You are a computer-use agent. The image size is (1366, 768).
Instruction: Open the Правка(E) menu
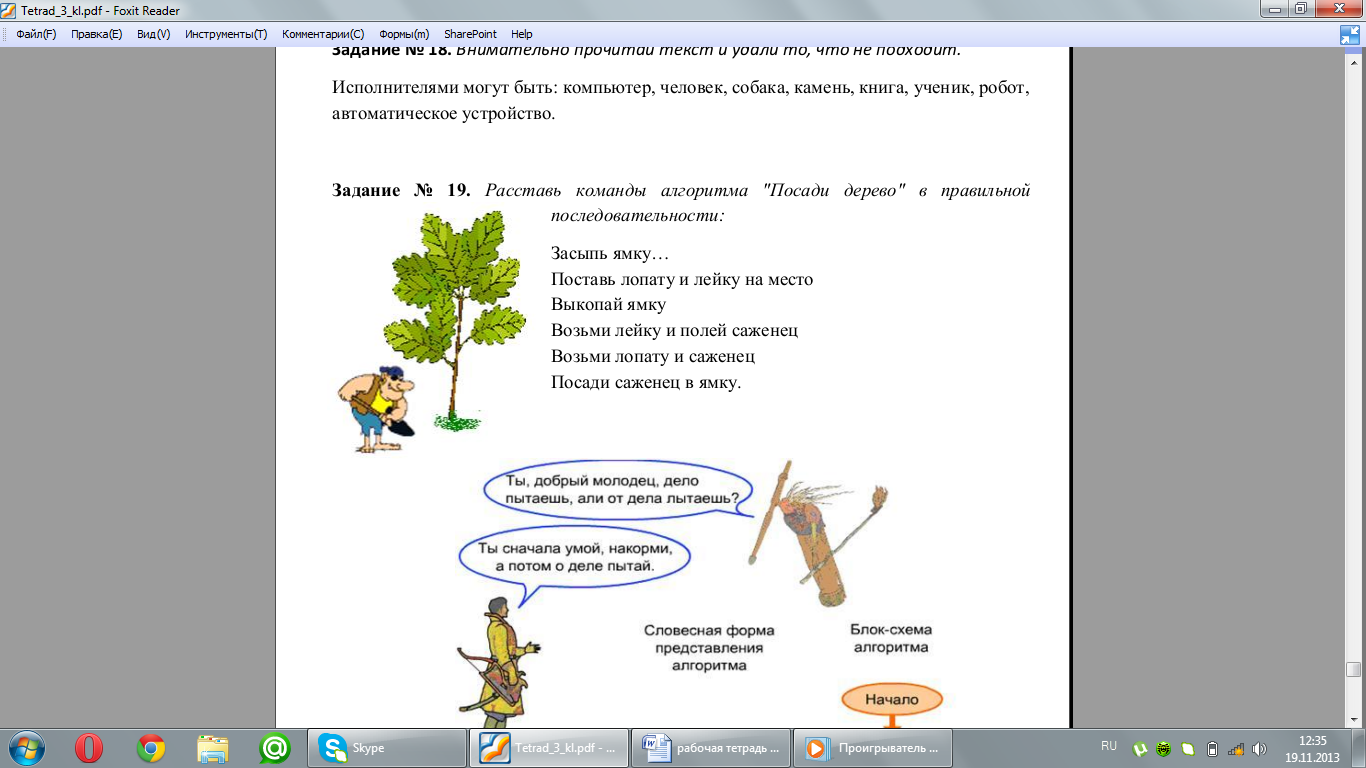pos(96,34)
